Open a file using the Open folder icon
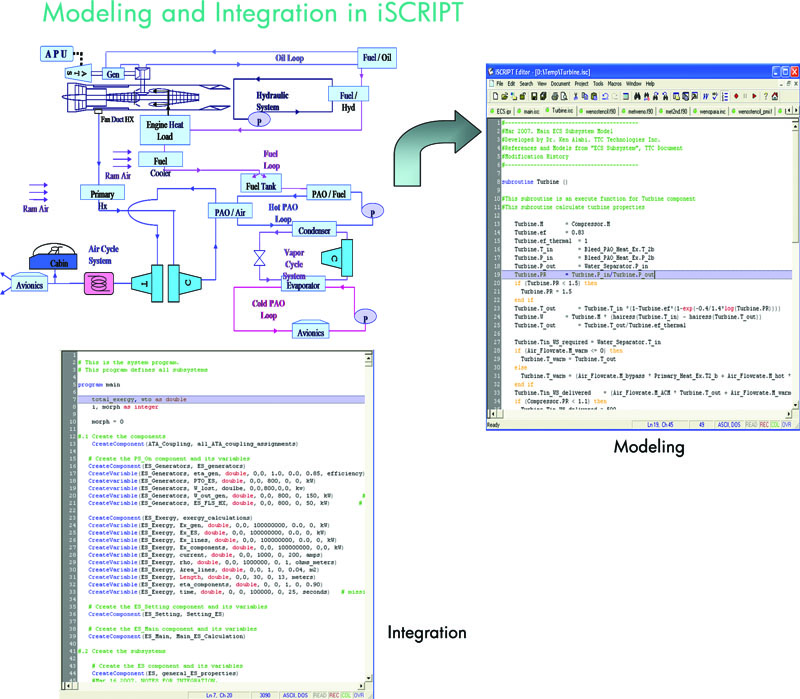This screenshot has height=699, width=800. (504, 97)
